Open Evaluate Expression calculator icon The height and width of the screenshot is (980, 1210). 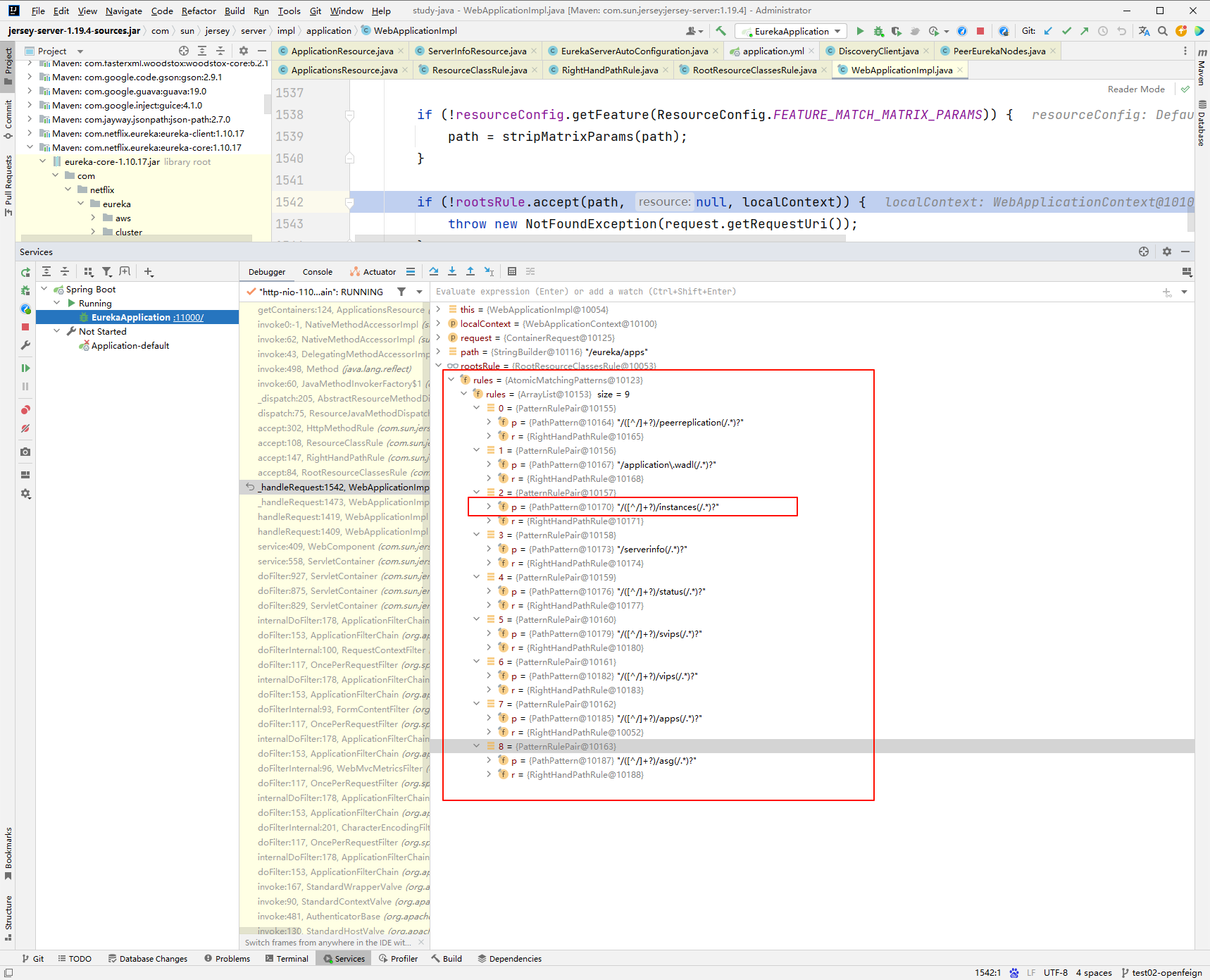pos(512,271)
